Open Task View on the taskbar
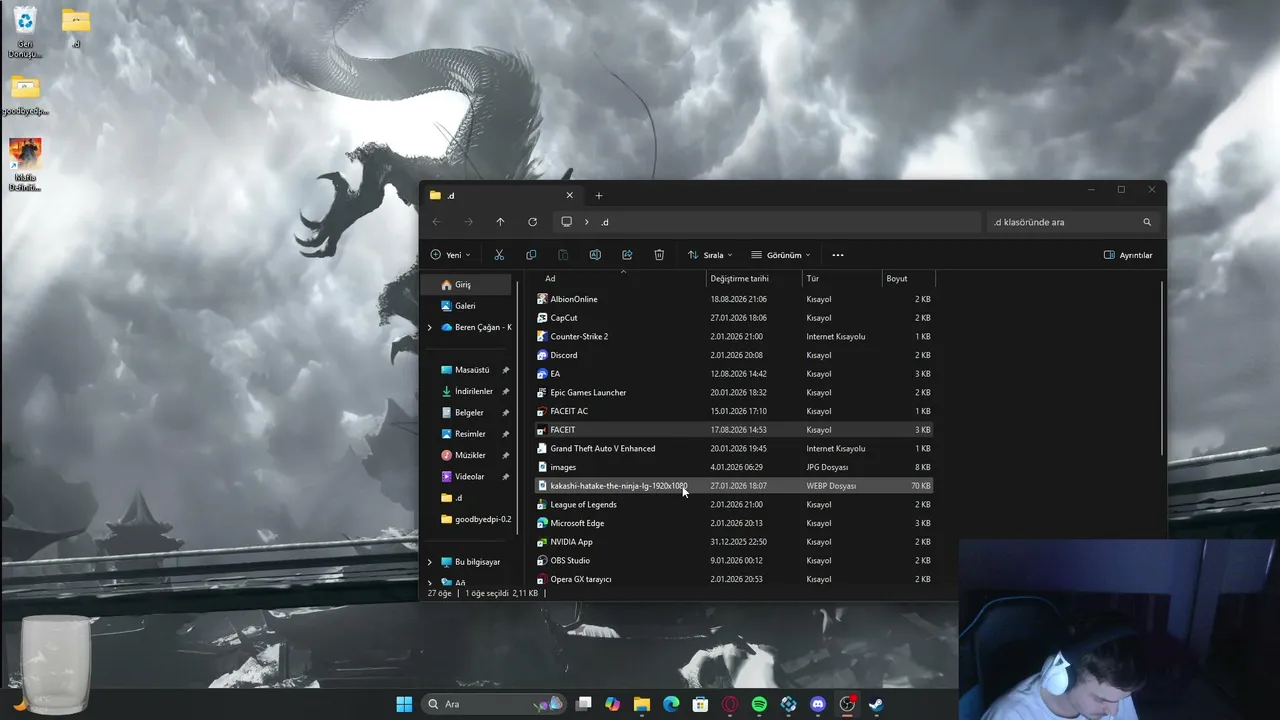This screenshot has width=1280, height=720. pyautogui.click(x=584, y=704)
